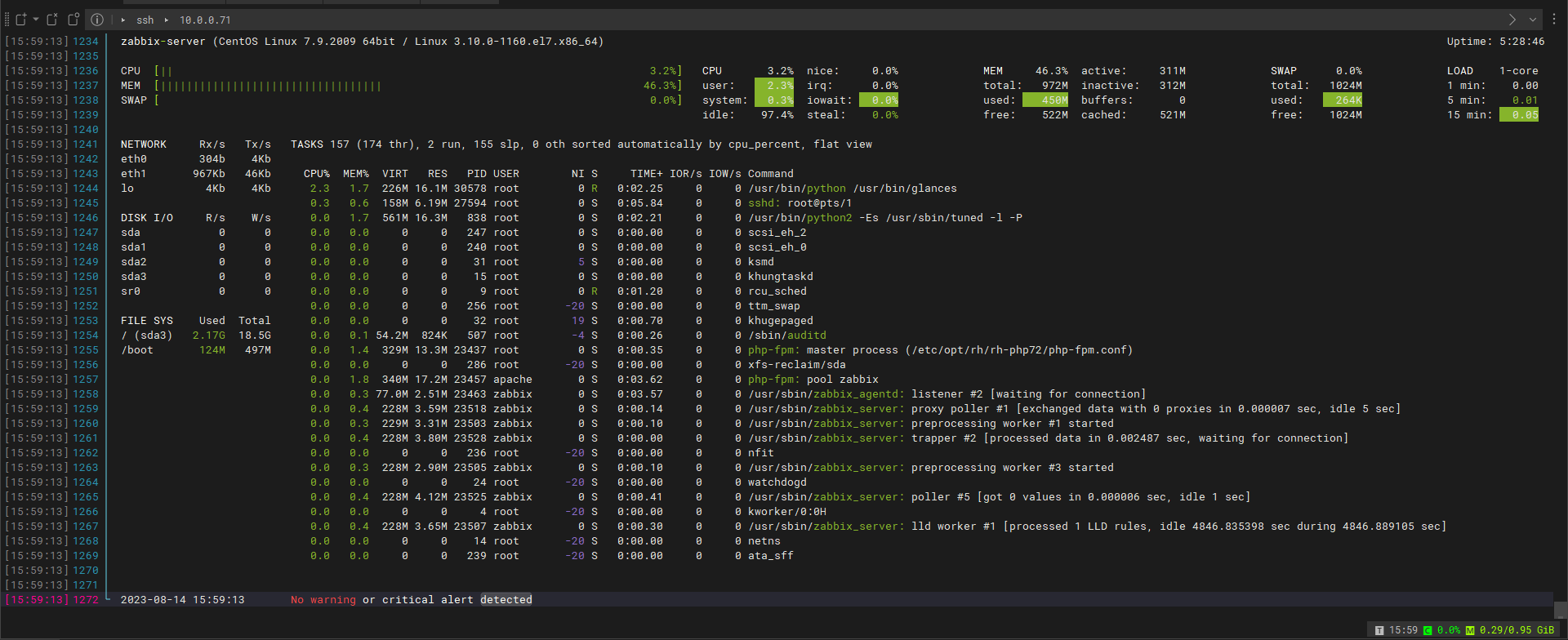Expand the down chevron in tab bar
Image resolution: width=1568 pixels, height=640 pixels.
point(1533,20)
